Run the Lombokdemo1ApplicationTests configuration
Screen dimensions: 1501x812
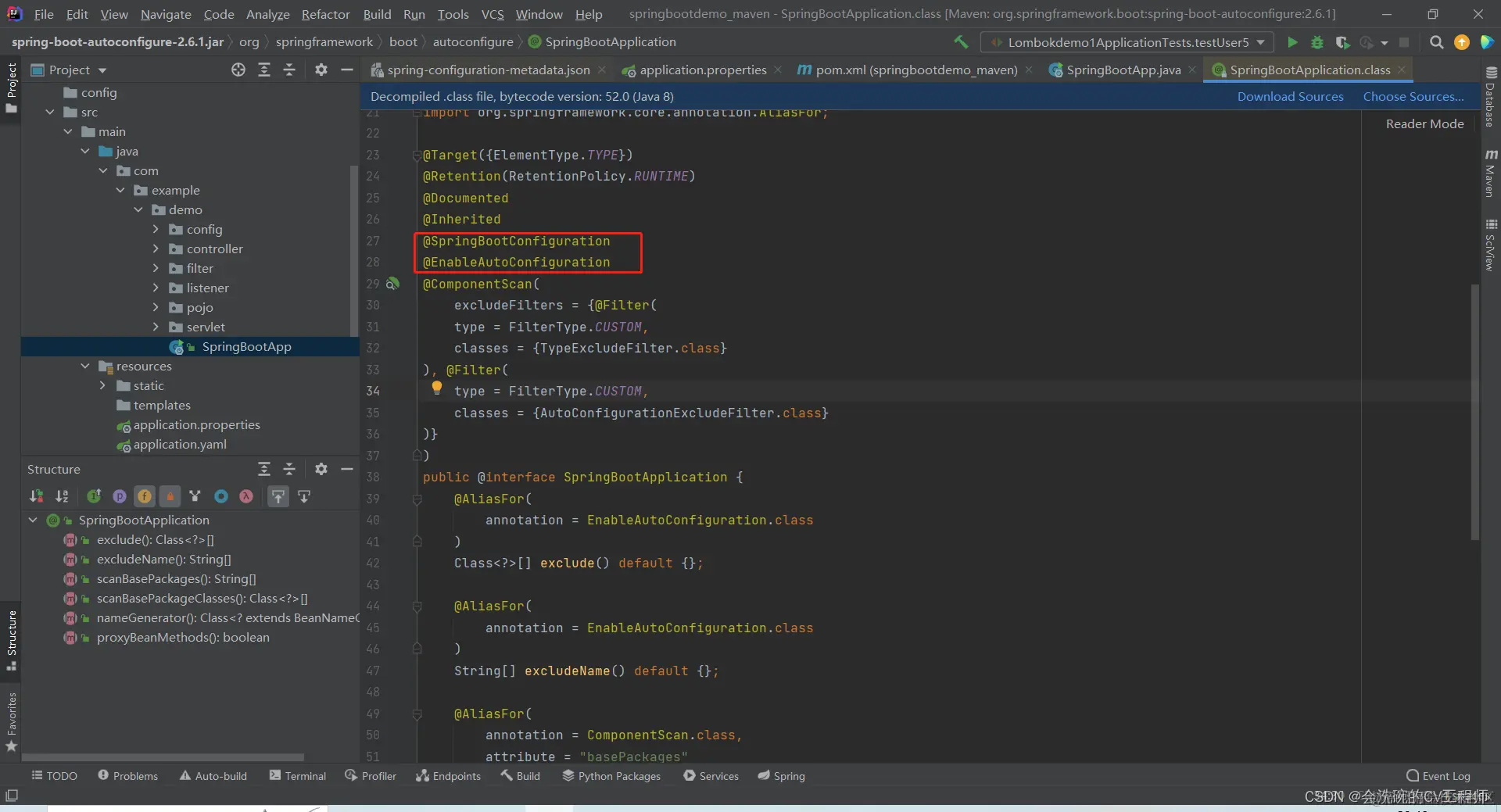coord(1292,42)
